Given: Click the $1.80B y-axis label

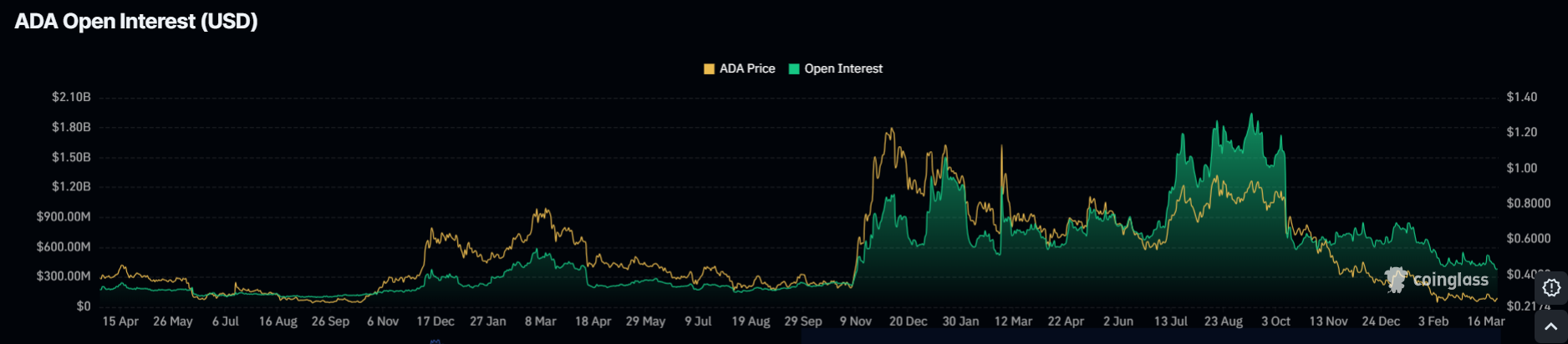Looking at the screenshot, I should tap(71, 127).
